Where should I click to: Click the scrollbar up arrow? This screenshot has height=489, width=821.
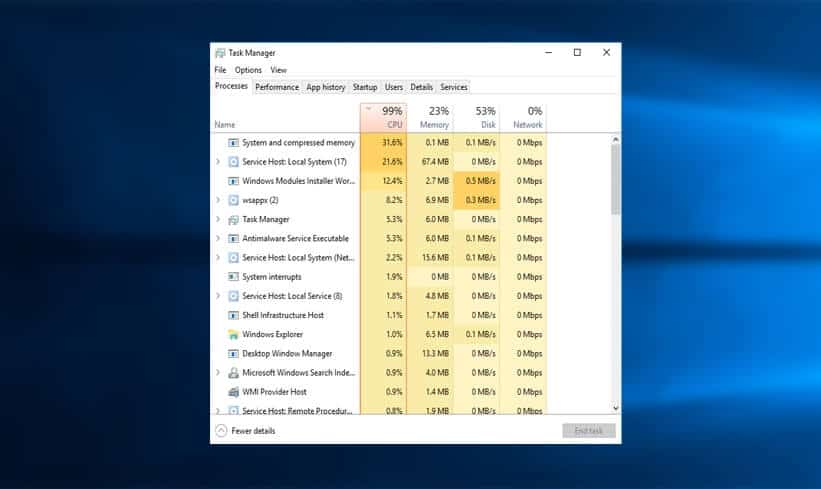[615, 139]
